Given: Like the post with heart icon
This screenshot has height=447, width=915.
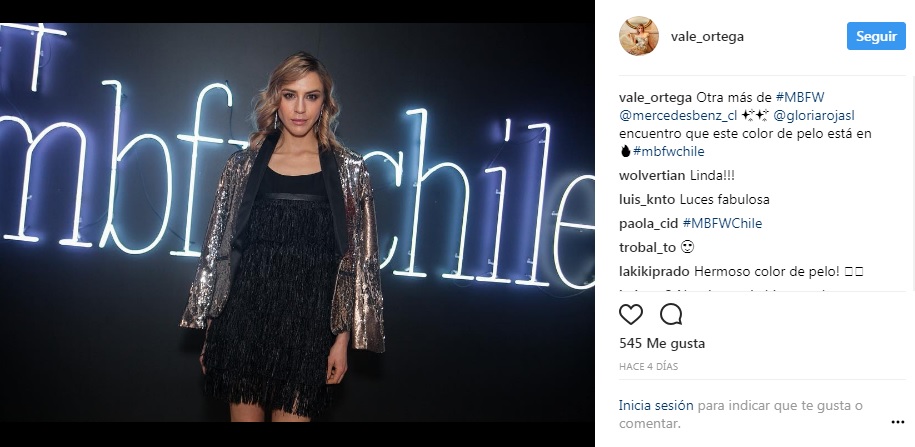Looking at the screenshot, I should pyautogui.click(x=630, y=315).
